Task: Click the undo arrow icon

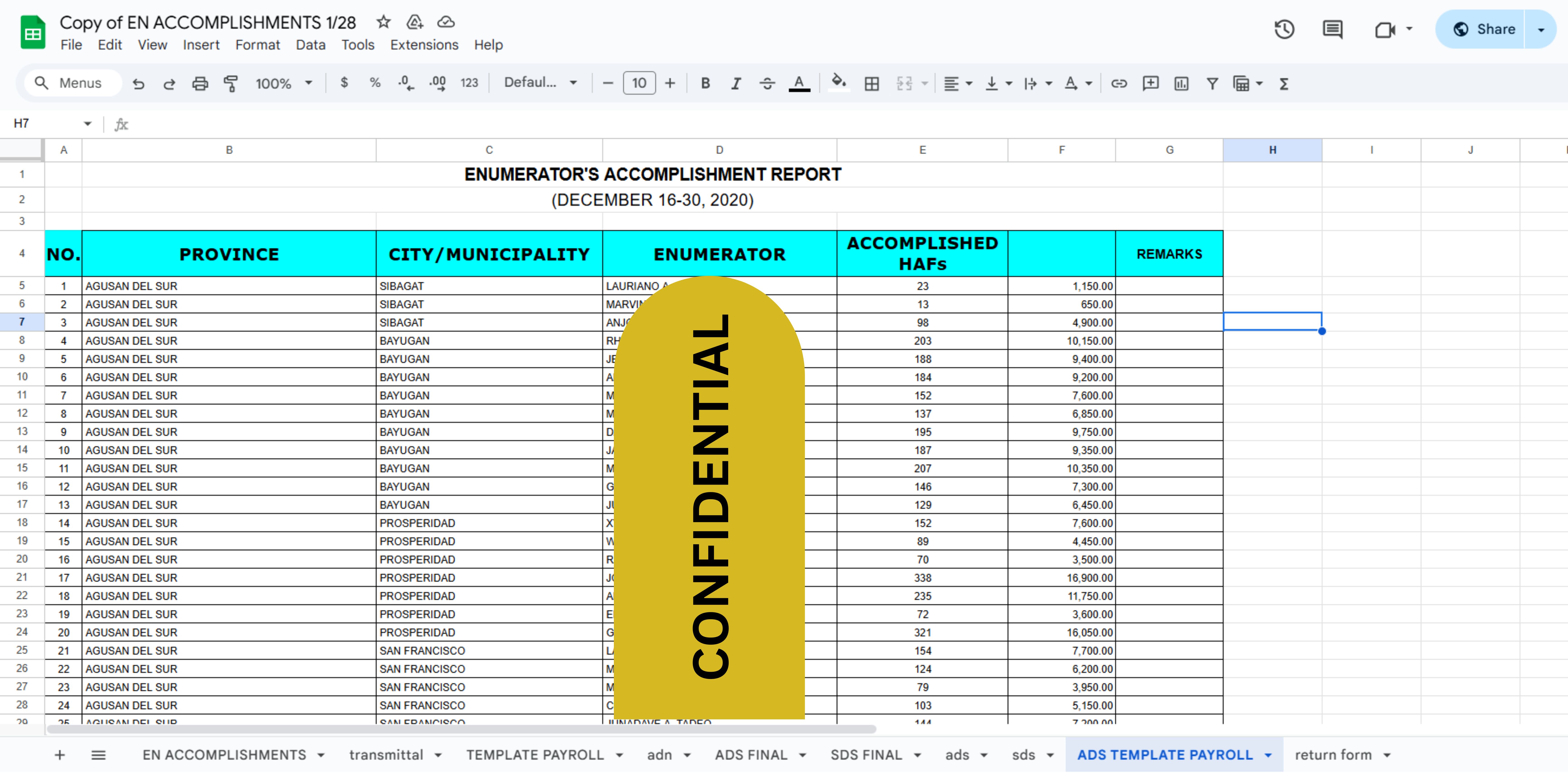Action: [x=139, y=83]
